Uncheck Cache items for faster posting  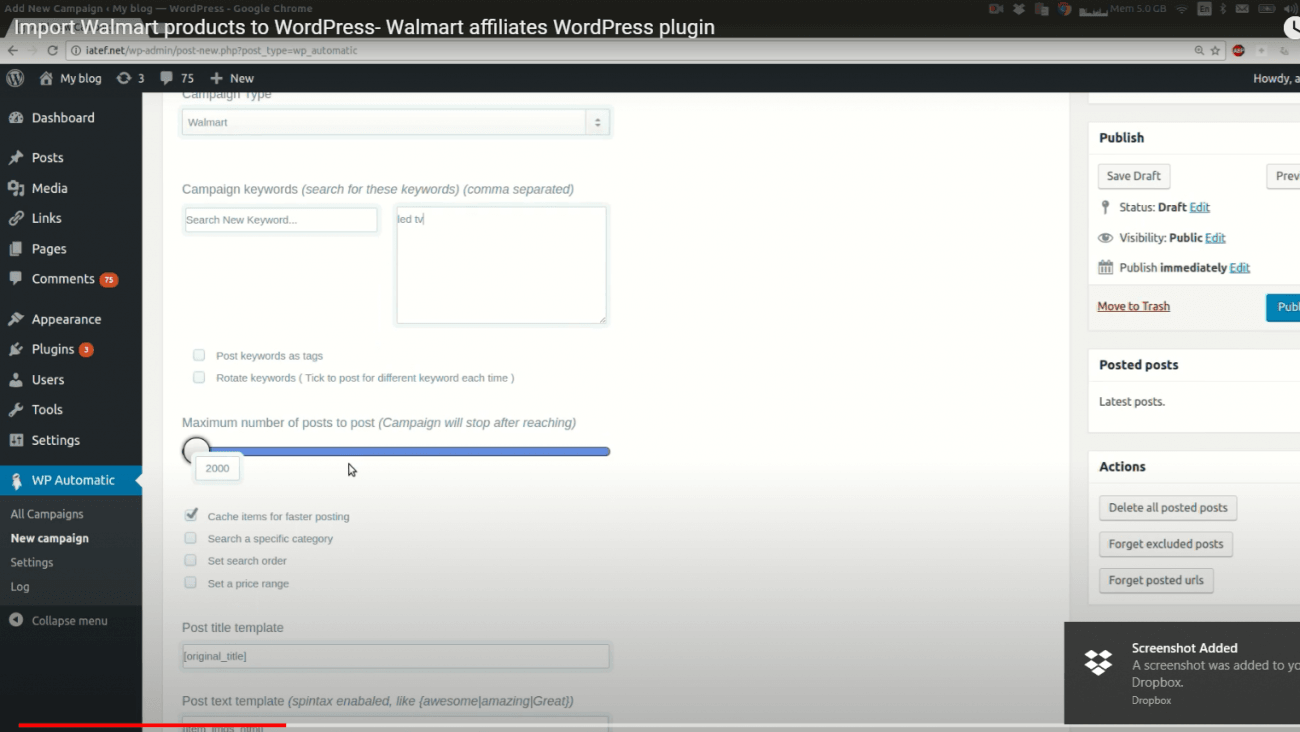click(191, 515)
